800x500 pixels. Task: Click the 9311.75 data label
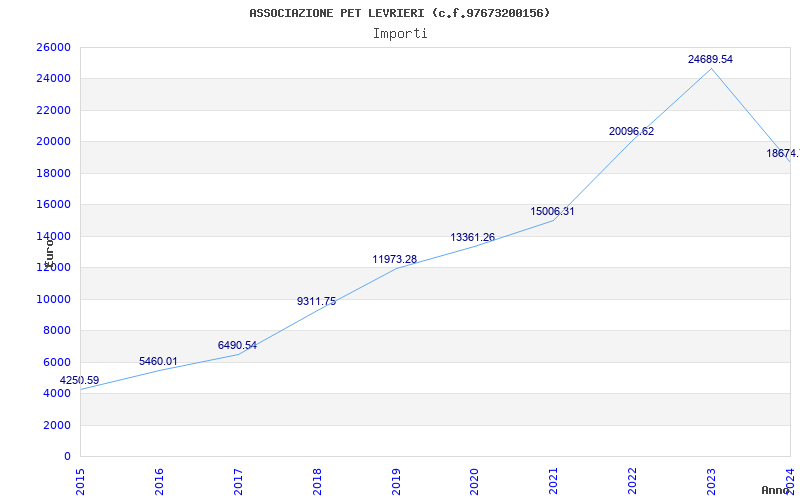(x=316, y=301)
